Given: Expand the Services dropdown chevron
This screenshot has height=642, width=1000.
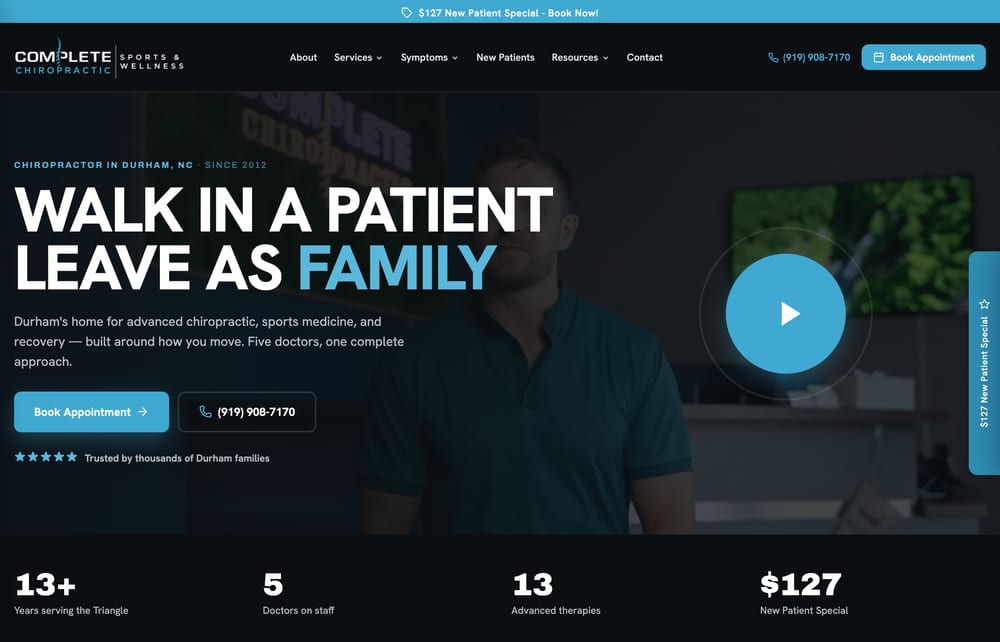Looking at the screenshot, I should click(379, 58).
